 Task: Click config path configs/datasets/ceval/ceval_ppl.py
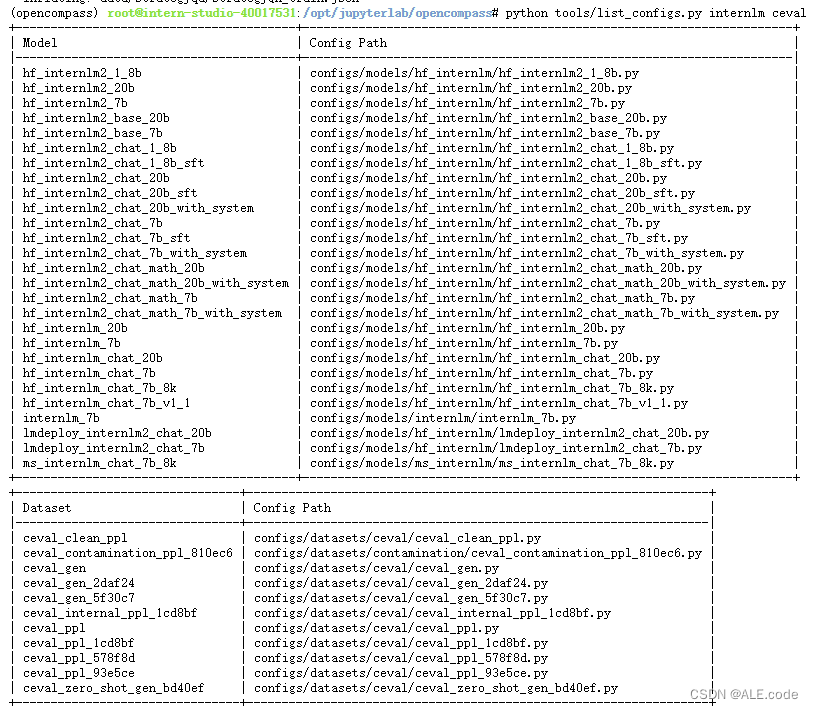click(376, 629)
